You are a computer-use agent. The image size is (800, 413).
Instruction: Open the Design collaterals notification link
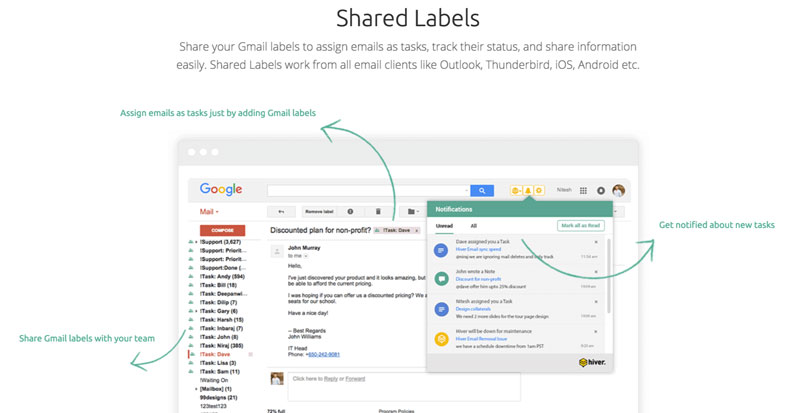click(x=473, y=309)
